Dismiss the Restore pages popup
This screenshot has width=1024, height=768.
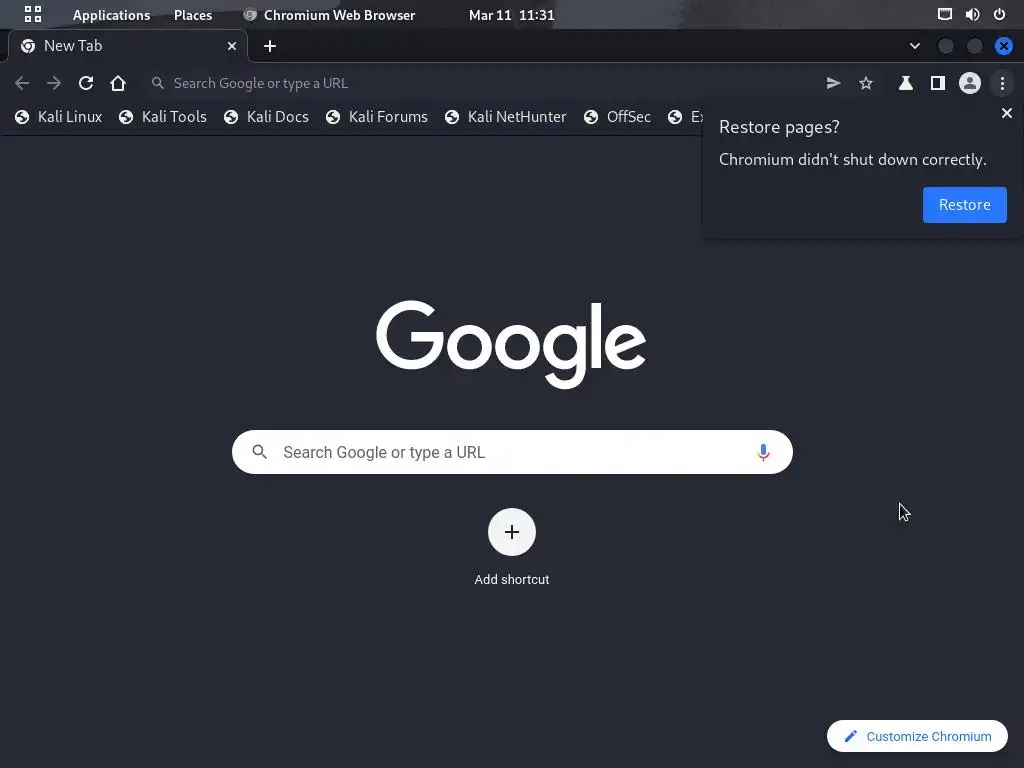(1006, 113)
